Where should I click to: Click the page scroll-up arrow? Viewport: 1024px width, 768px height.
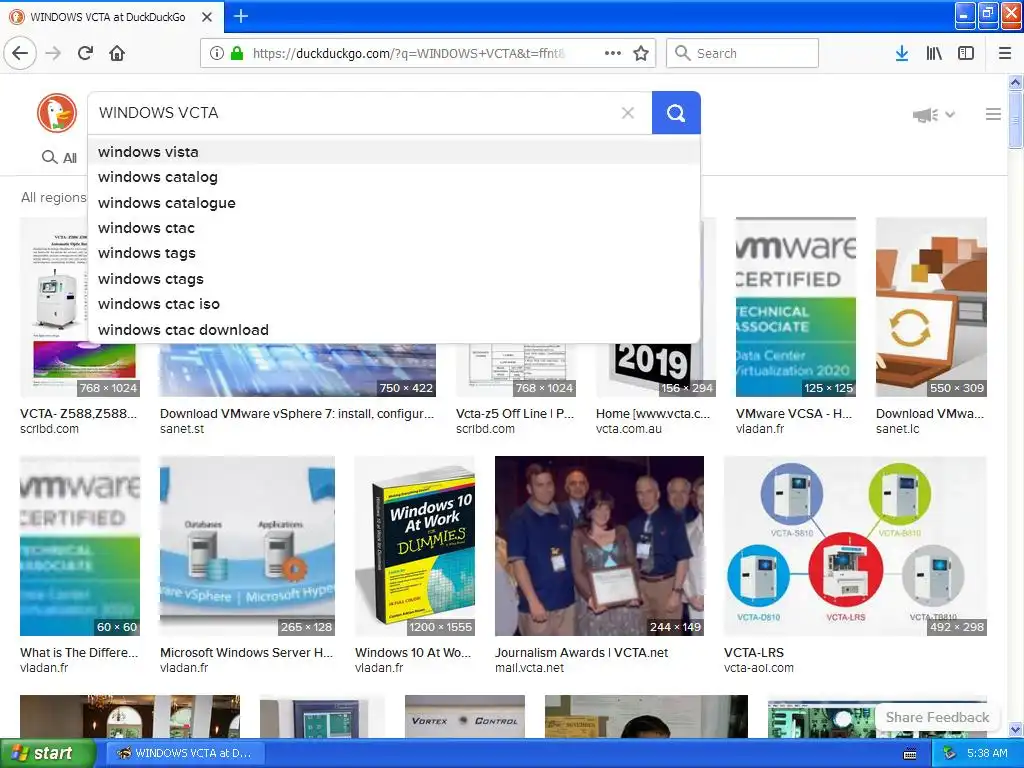click(x=1015, y=82)
